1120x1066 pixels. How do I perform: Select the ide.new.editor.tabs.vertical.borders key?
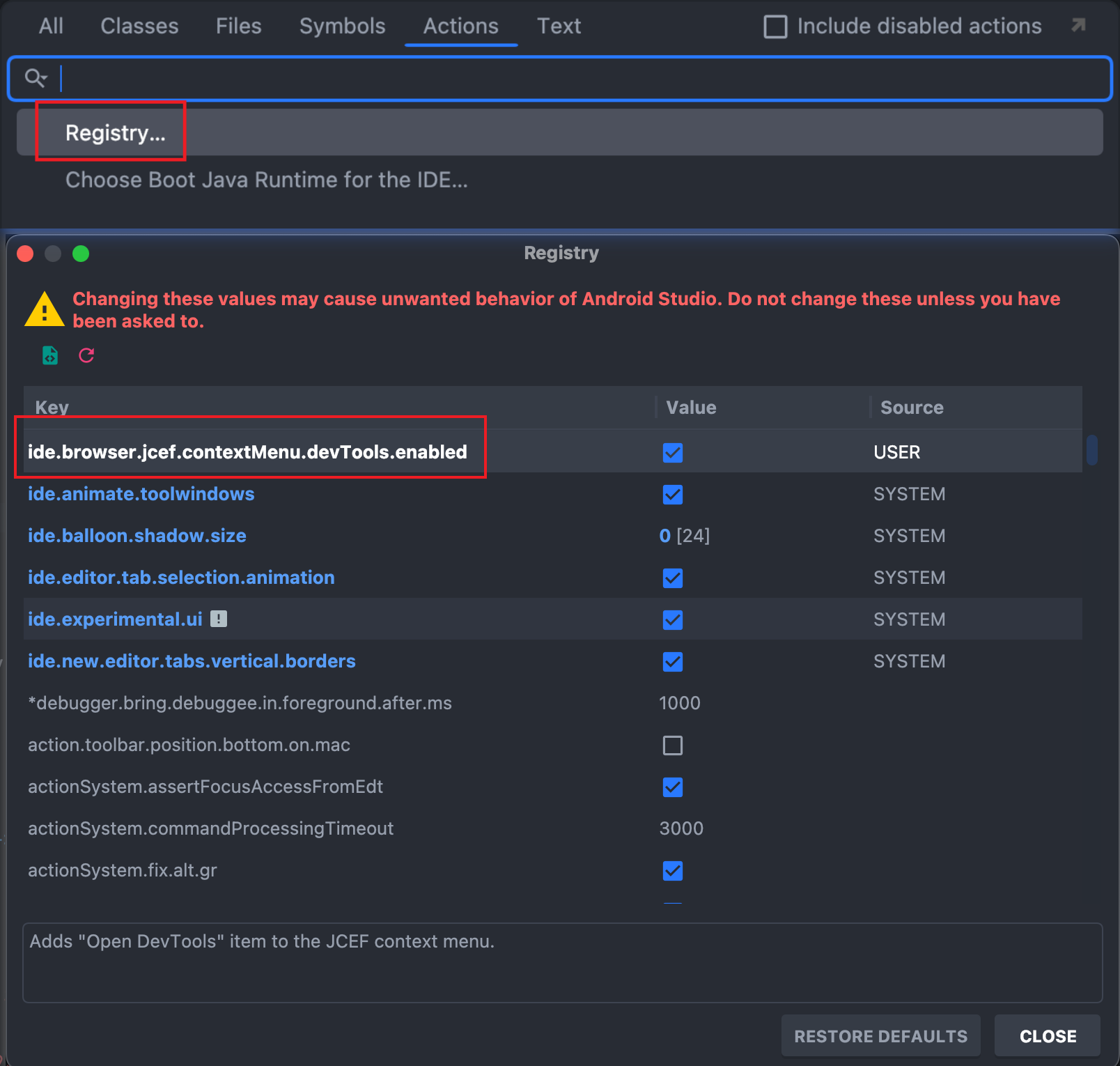pyautogui.click(x=192, y=661)
